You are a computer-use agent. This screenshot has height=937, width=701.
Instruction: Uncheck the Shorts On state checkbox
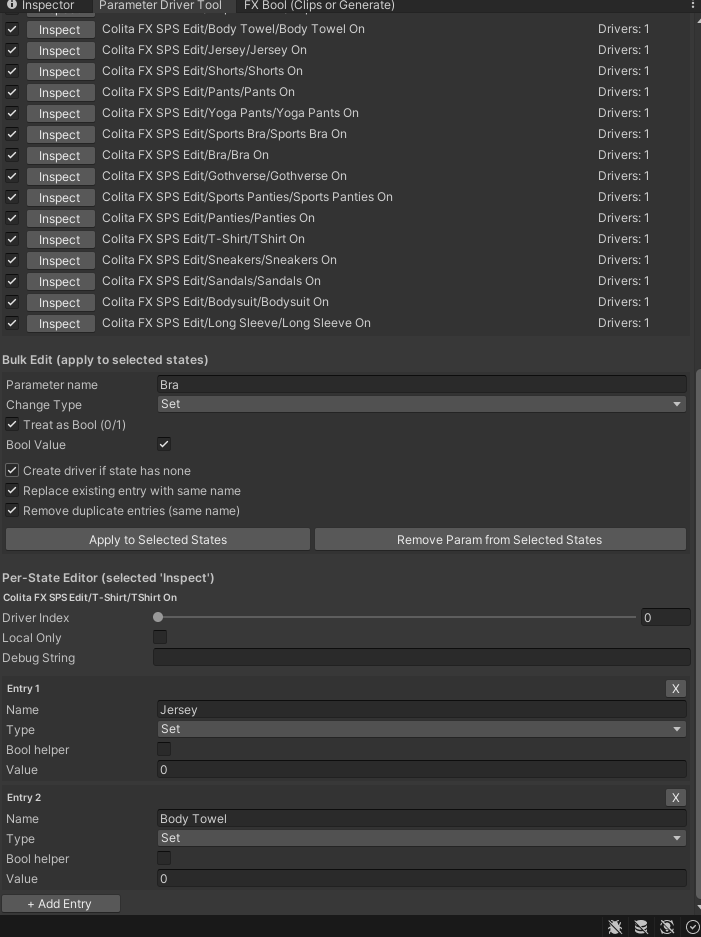(x=12, y=71)
